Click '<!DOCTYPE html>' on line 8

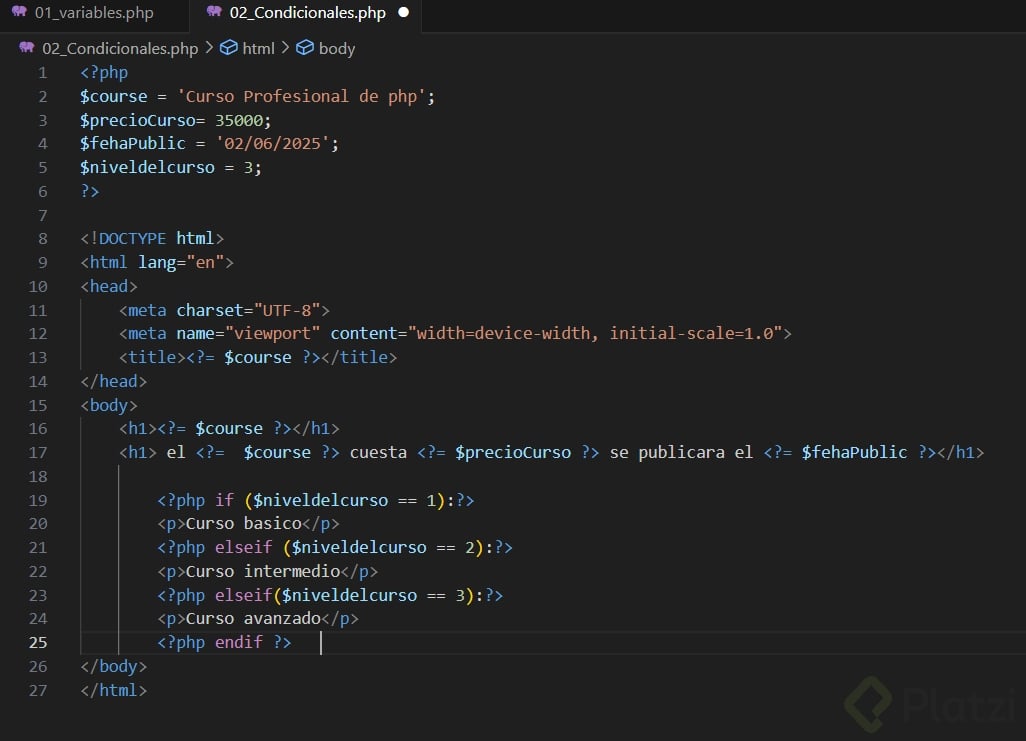(152, 238)
